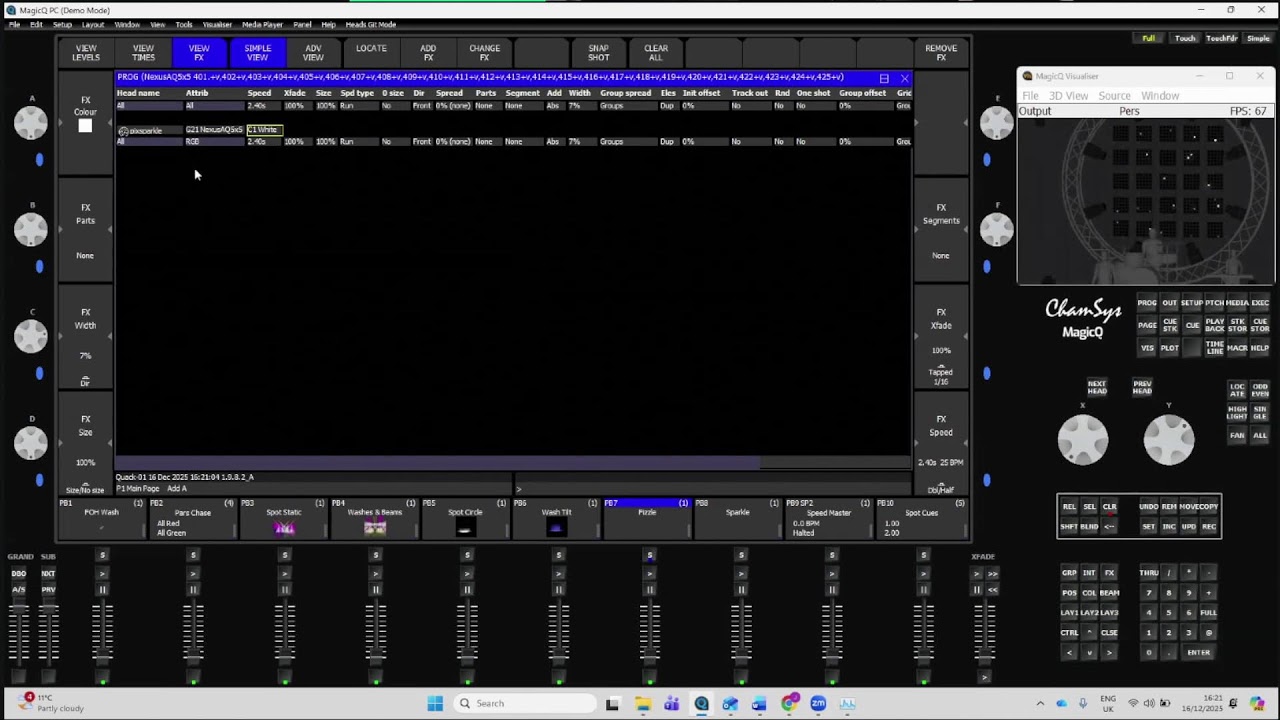Open File Explorer from the taskbar
Viewport: 1280px width, 720px height.
643,703
